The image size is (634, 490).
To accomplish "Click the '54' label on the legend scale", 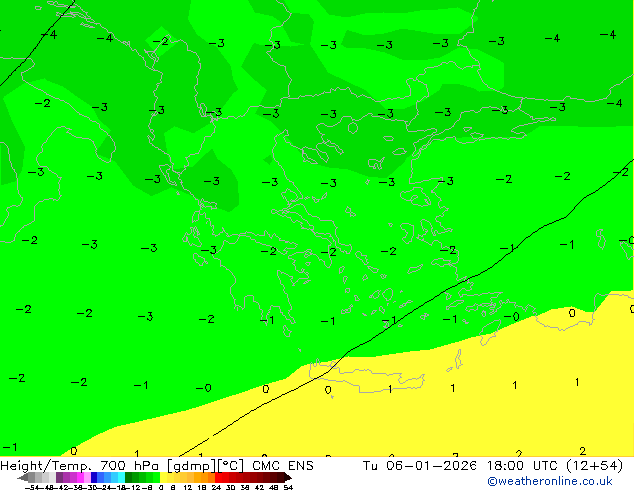I will click(x=288, y=488).
